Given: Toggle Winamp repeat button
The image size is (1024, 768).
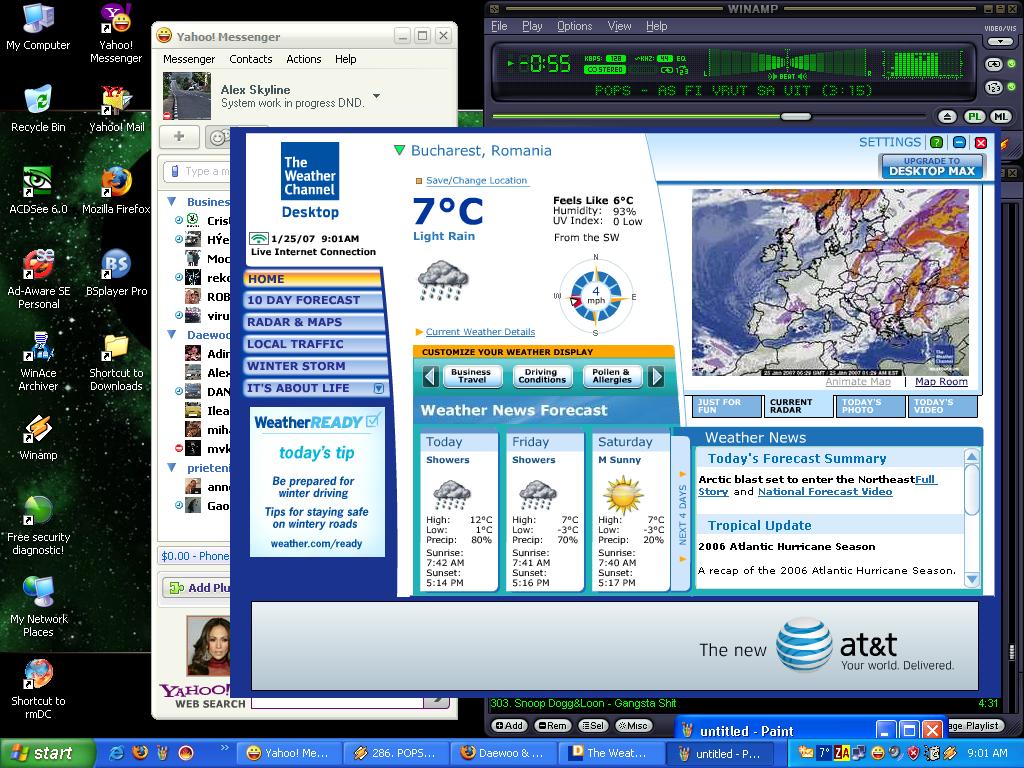Looking at the screenshot, I should coord(994,64).
